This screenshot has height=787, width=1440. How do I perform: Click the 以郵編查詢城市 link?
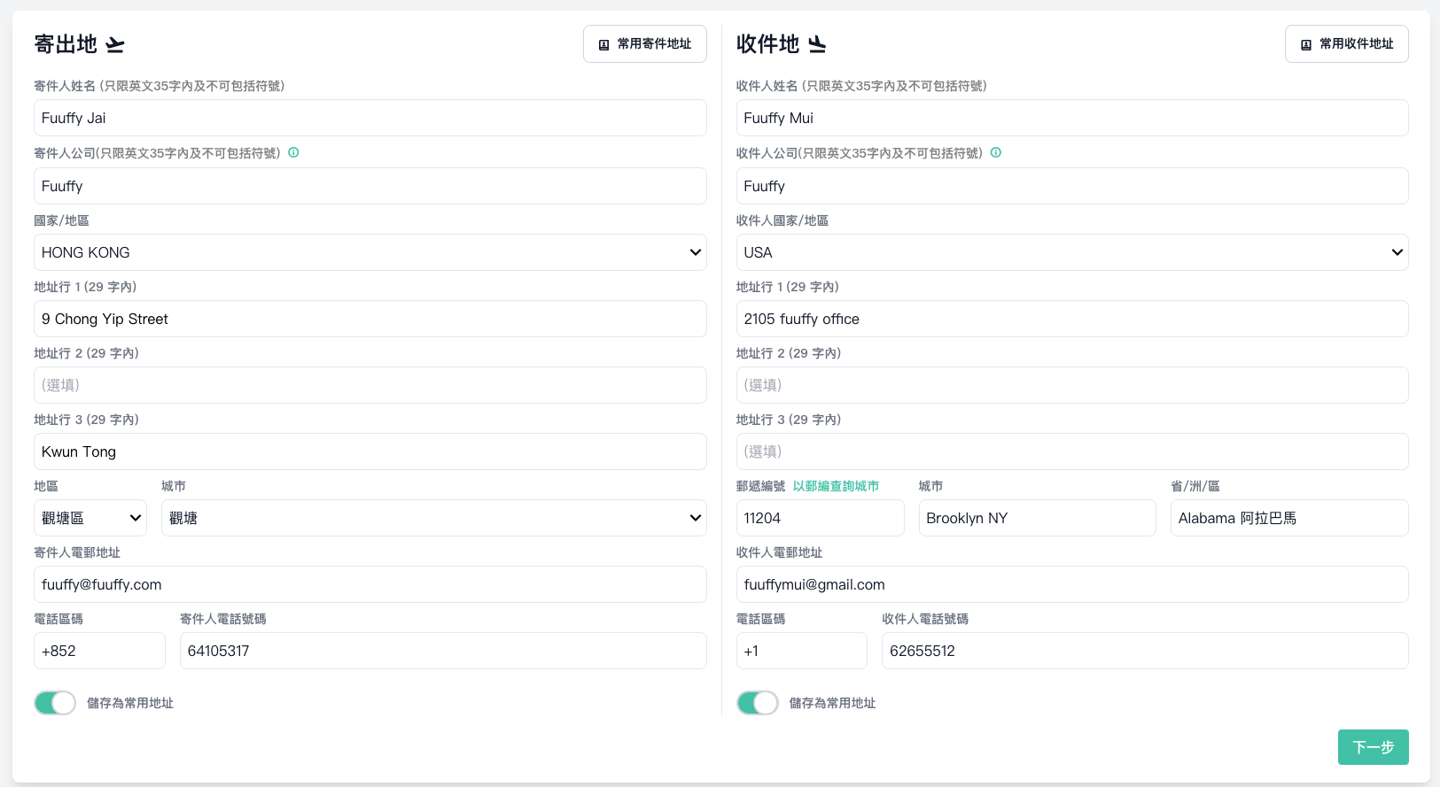tap(836, 486)
